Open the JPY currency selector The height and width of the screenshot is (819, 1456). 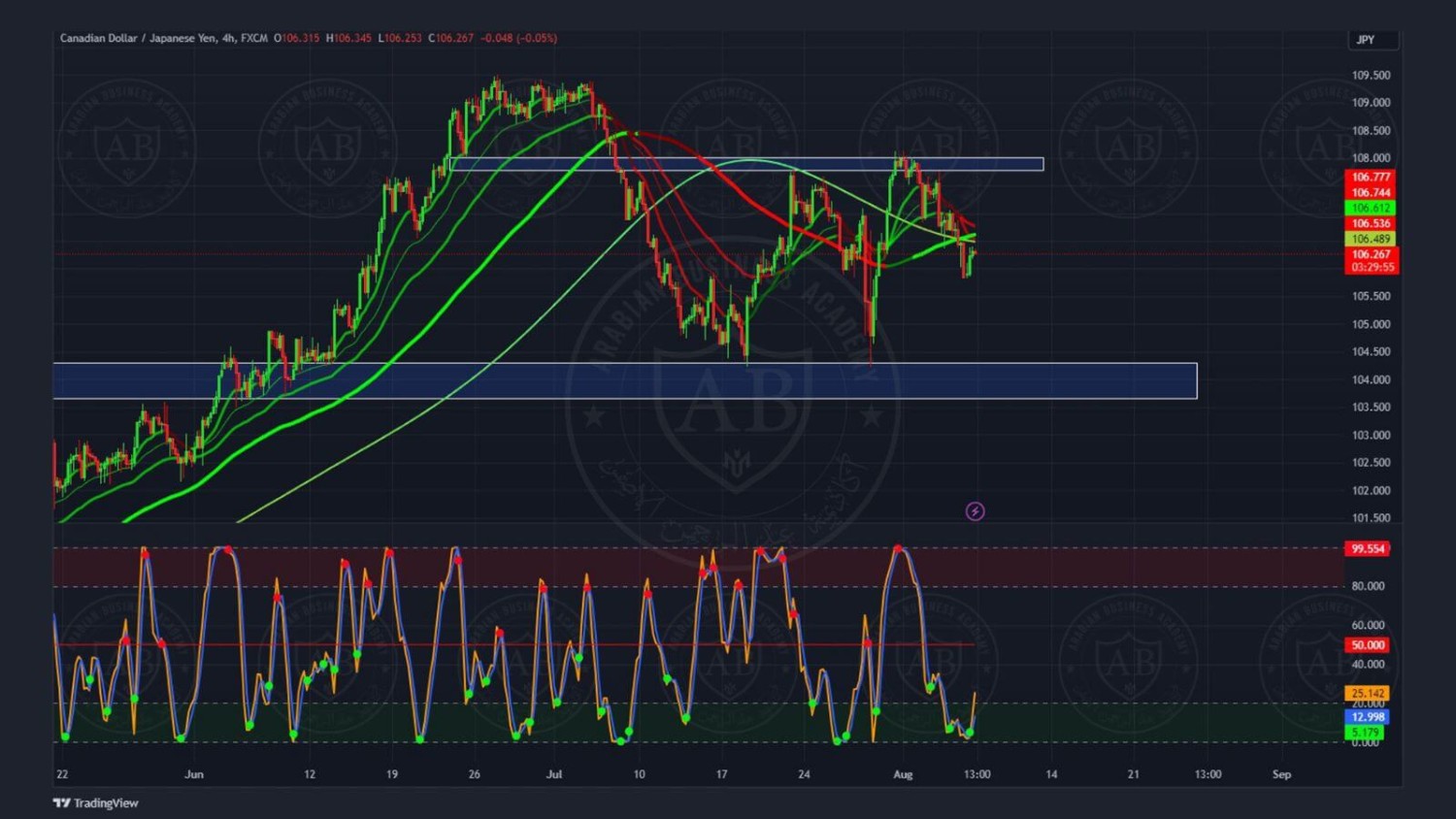1372,40
